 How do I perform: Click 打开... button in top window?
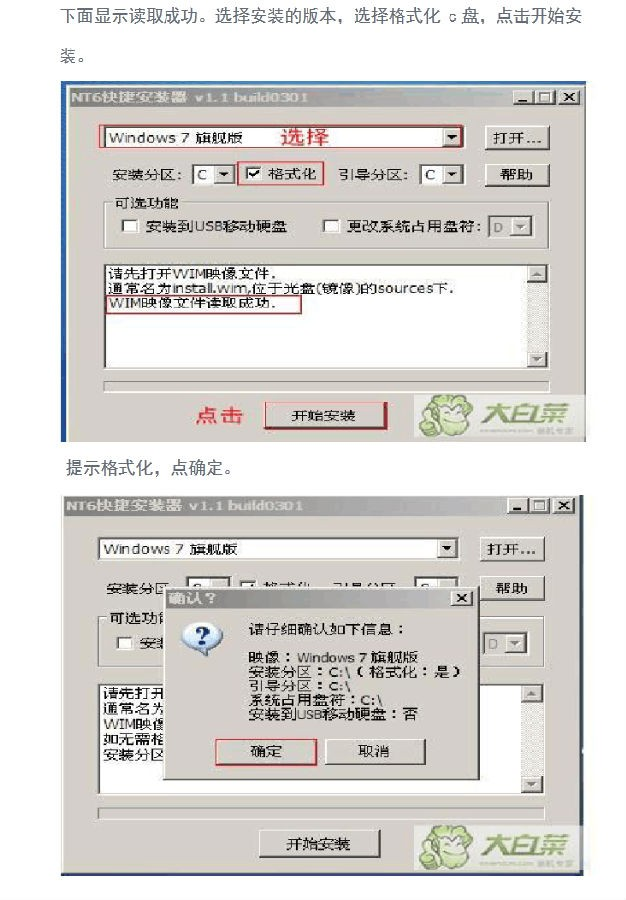517,138
